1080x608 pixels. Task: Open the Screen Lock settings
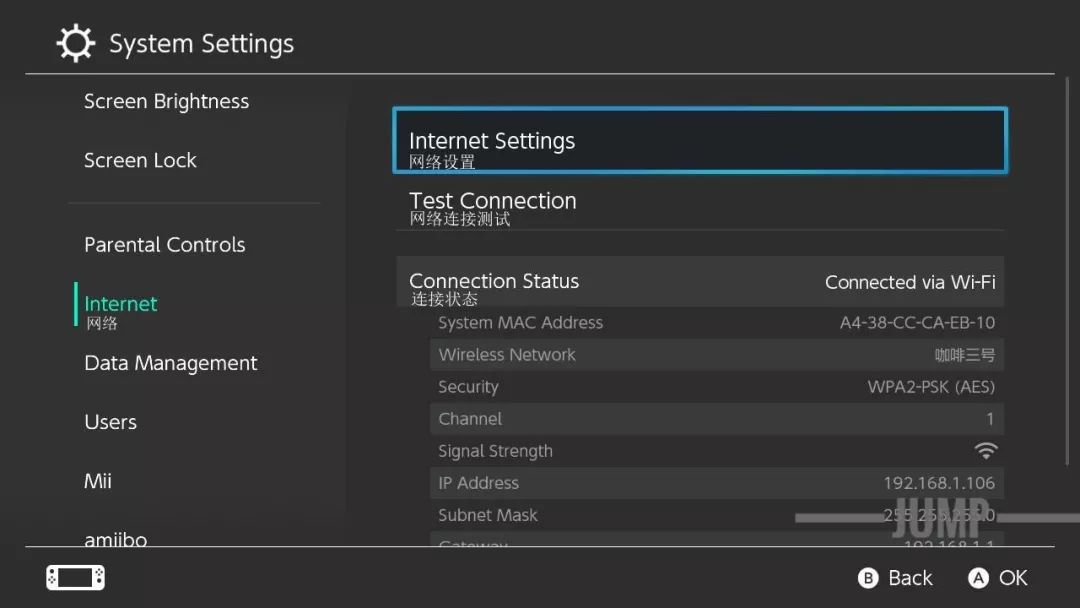click(x=141, y=161)
